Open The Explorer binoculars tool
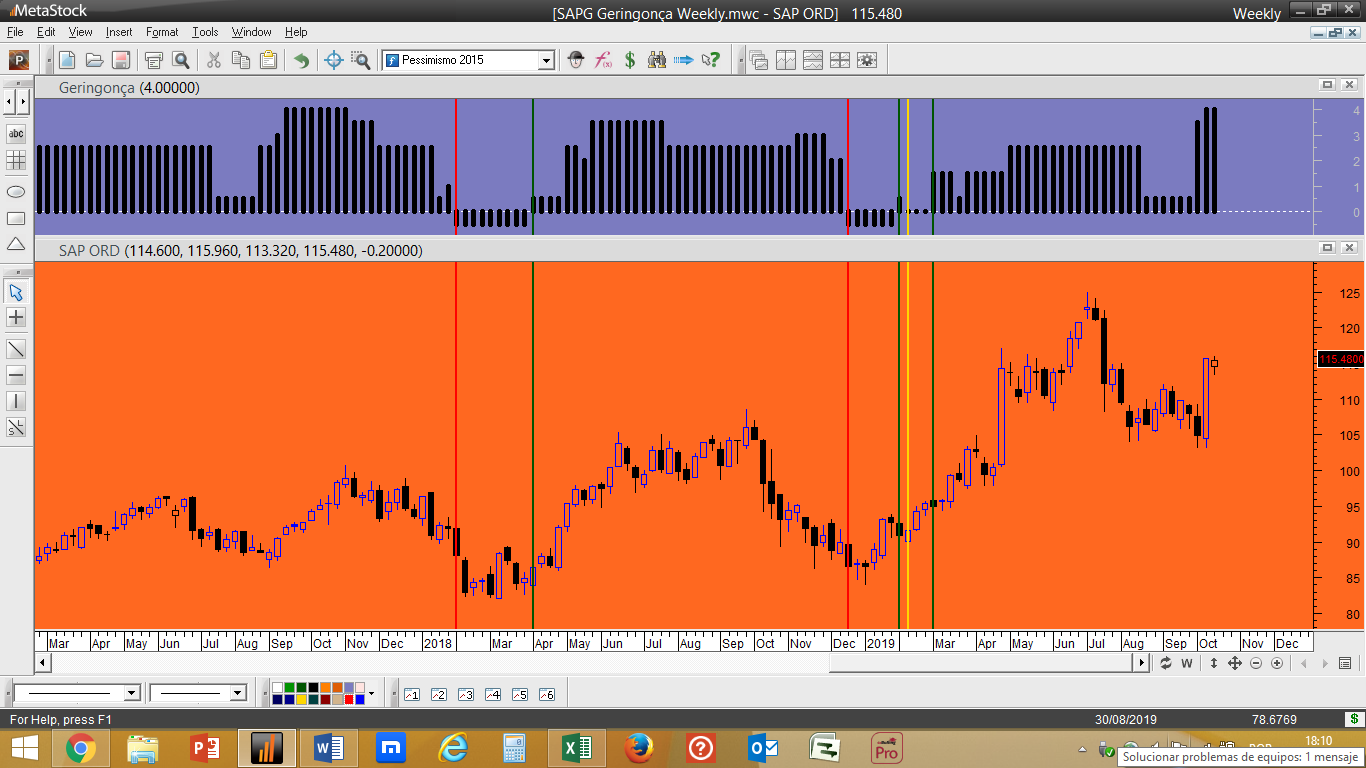This screenshot has height=768, width=1366. (x=657, y=60)
